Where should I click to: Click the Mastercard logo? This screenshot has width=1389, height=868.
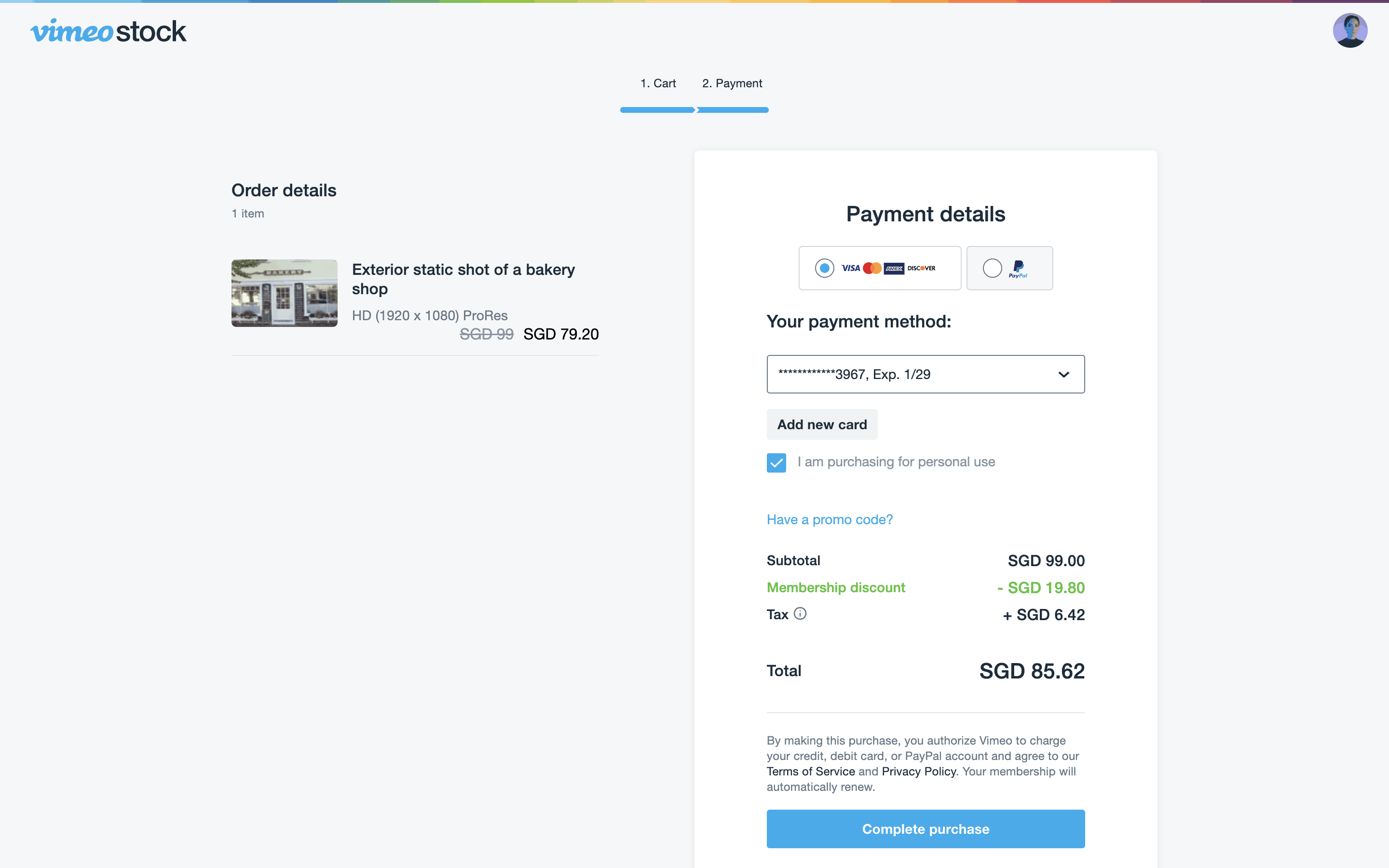[x=872, y=268]
